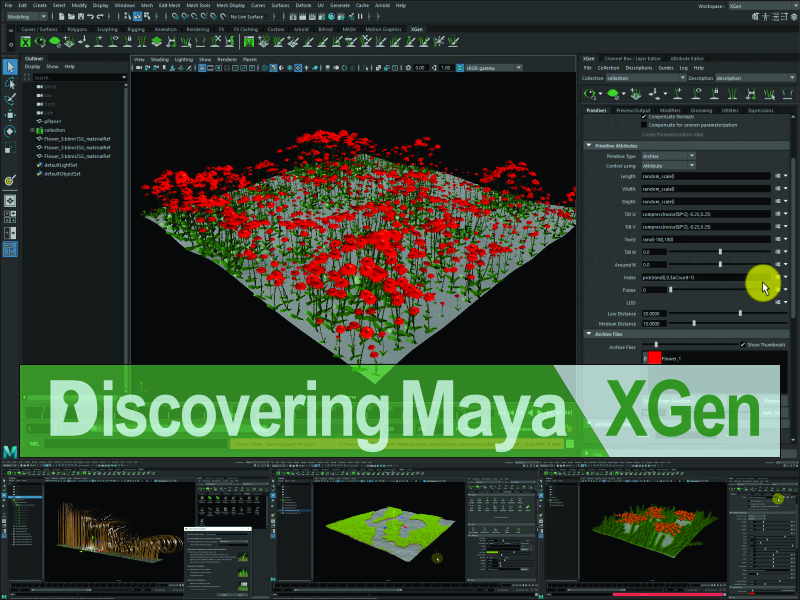Select defaultObjectSet in the Outliner
Image resolution: width=800 pixels, height=600 pixels.
click(62, 173)
